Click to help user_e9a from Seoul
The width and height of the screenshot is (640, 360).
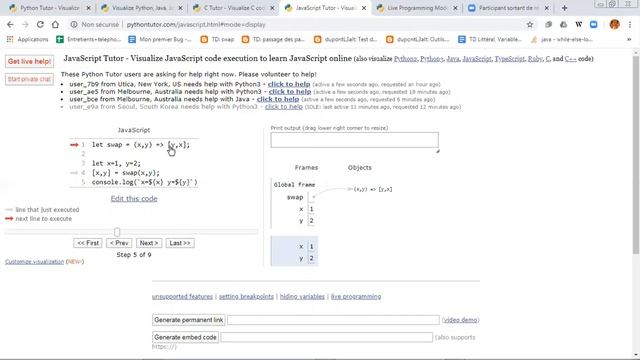coord(284,107)
